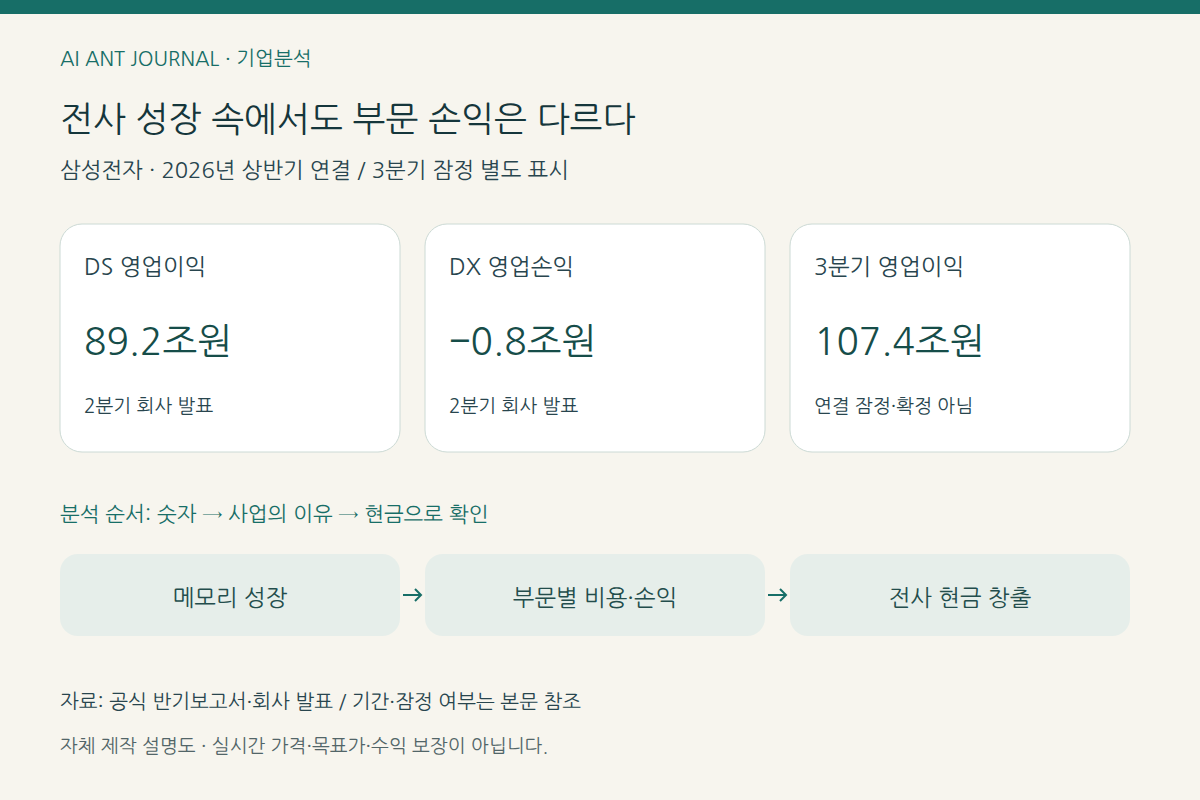The width and height of the screenshot is (1200, 800).
Task: Click the AI ANT JOURNAL · 기업분석 header text
Action: (186, 58)
